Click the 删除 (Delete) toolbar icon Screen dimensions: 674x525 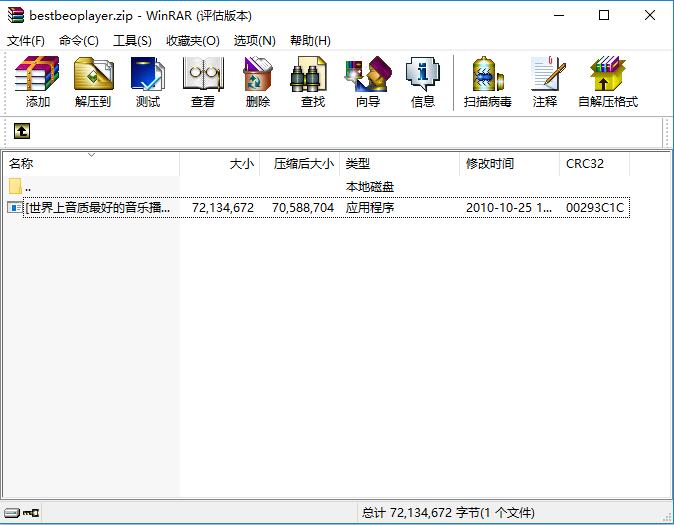click(258, 82)
